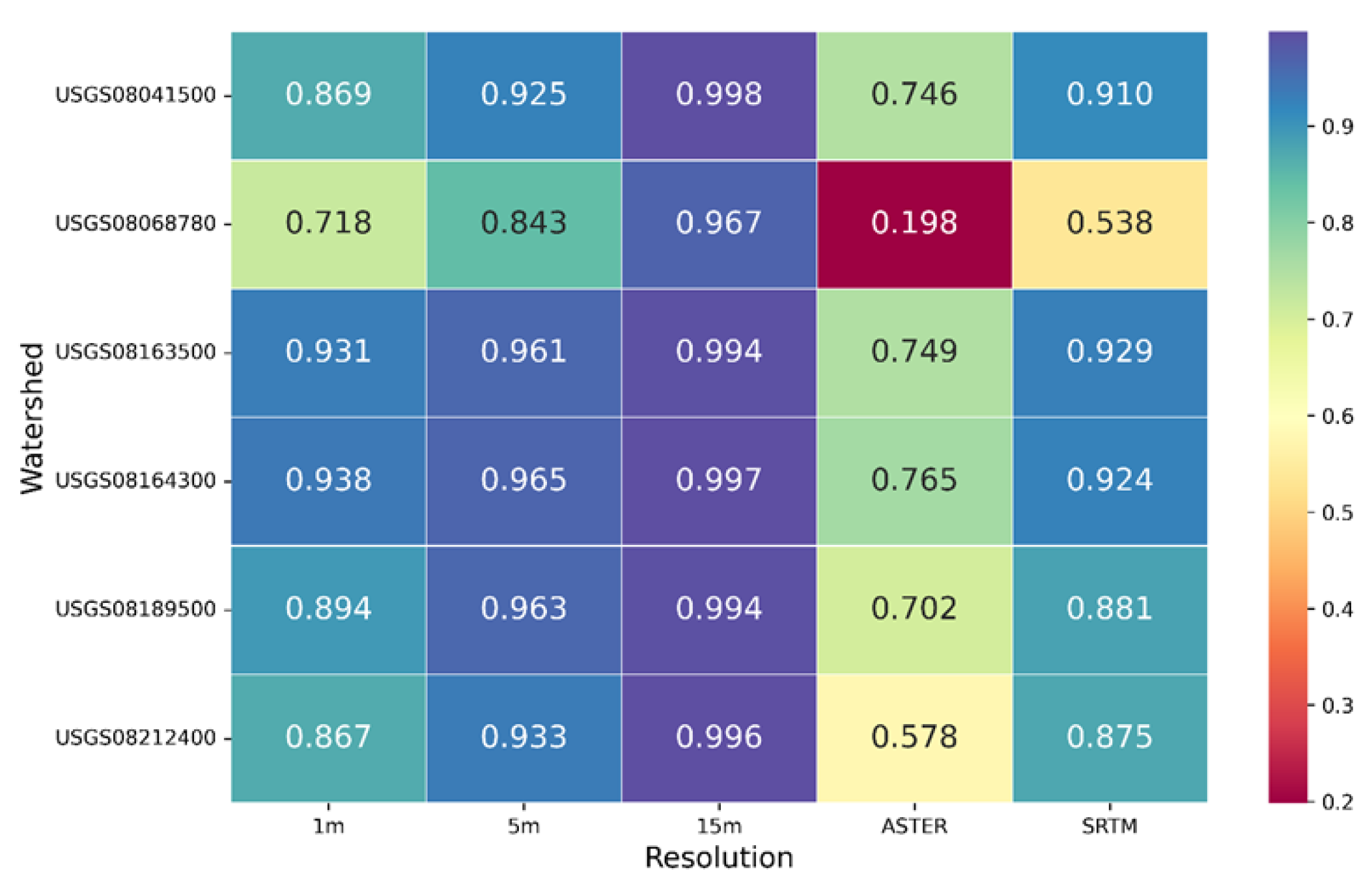Click the 0.5 tick on the colorbar
1372x890 pixels.
(x=1337, y=513)
